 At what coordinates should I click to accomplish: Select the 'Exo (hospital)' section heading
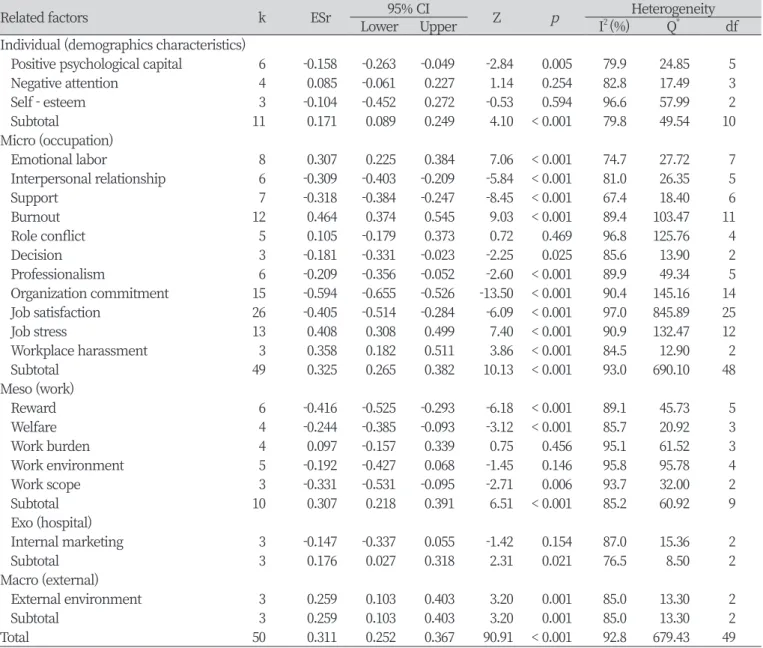[x=51, y=522]
